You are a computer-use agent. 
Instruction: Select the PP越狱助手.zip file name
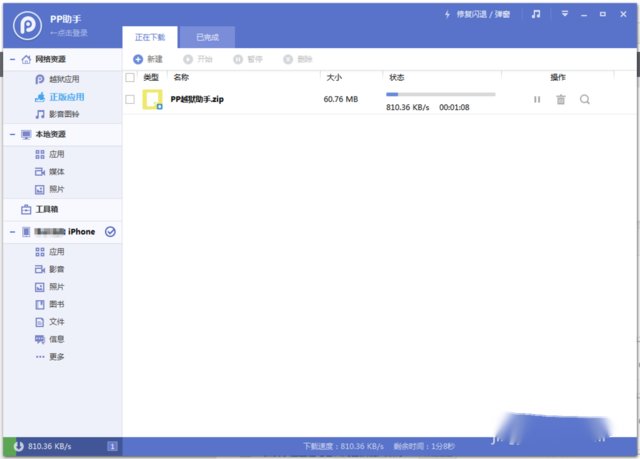(197, 99)
